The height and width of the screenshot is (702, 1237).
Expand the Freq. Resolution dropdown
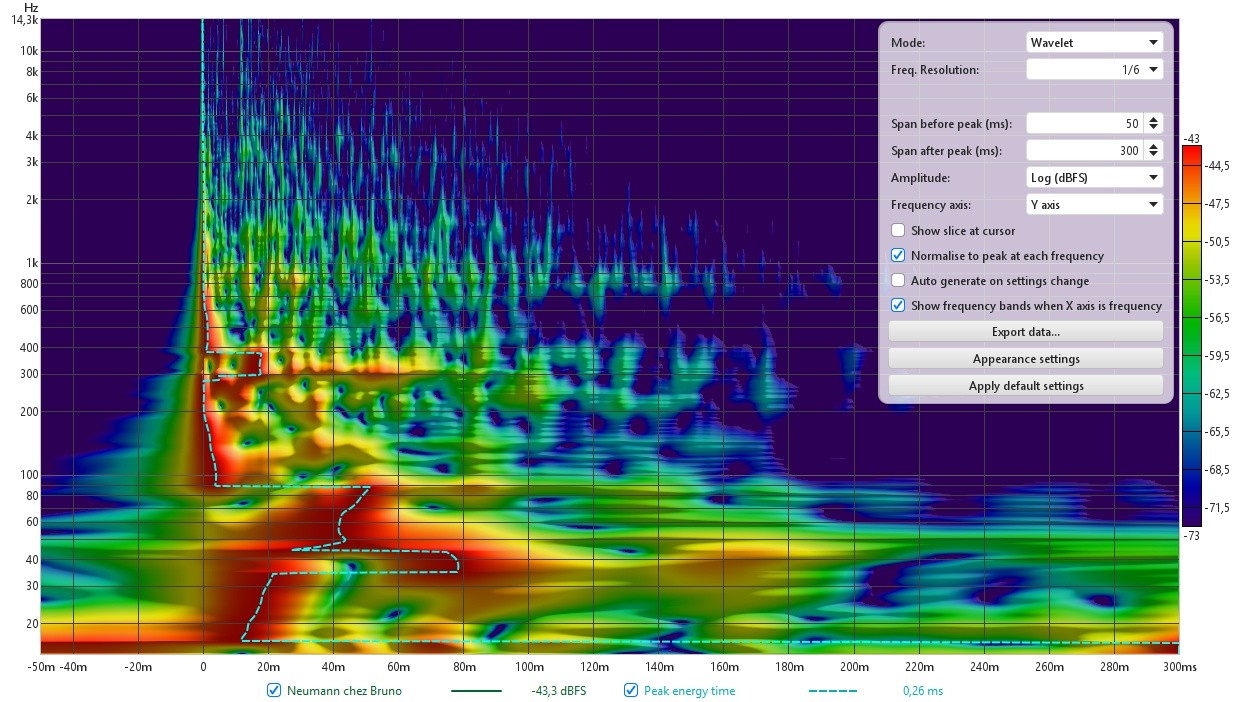click(x=1095, y=70)
